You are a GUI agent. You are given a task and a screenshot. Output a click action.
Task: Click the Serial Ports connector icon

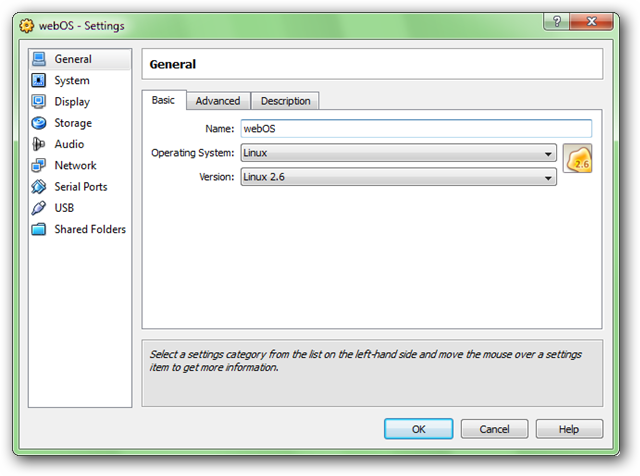(x=39, y=187)
